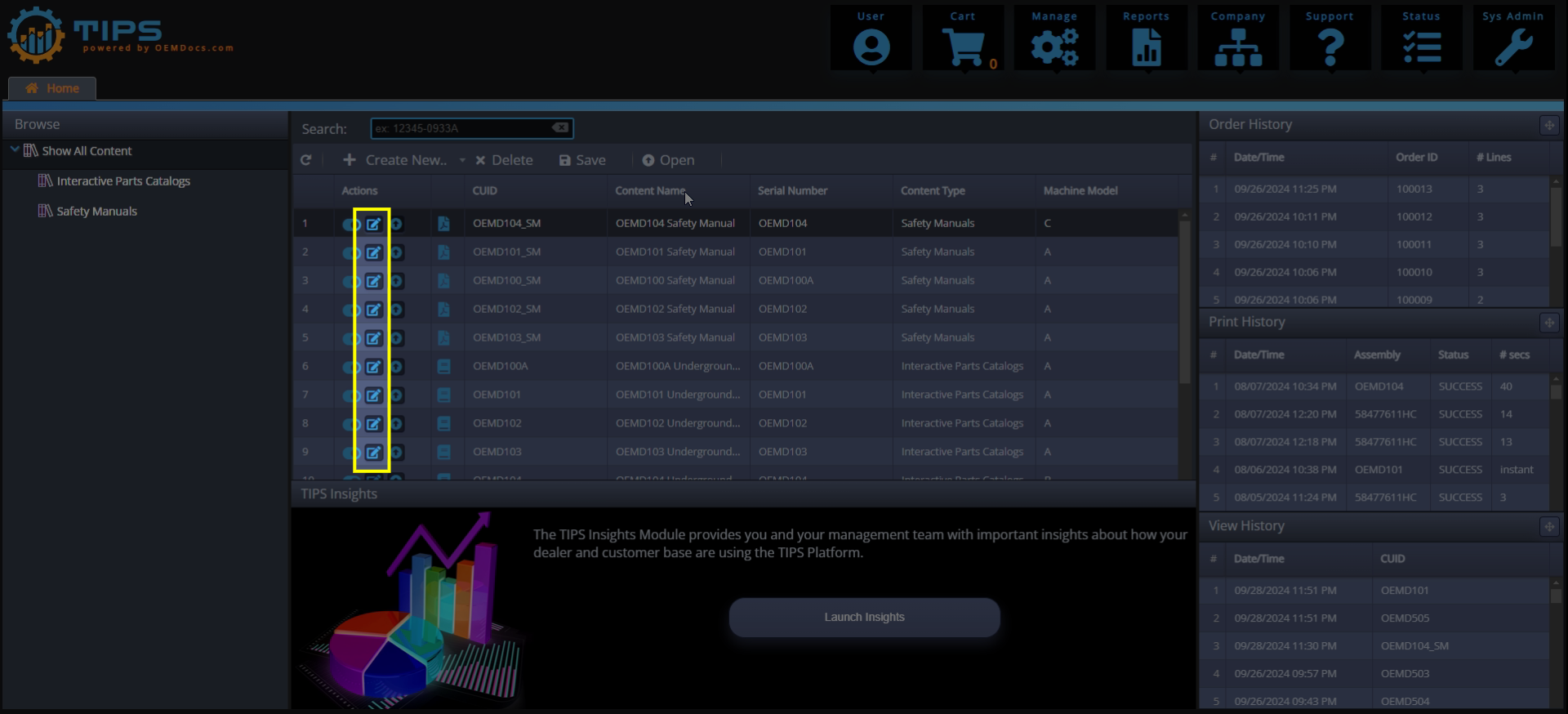Viewport: 1568px width, 714px height.
Task: Click the refresh icon in content toolbar
Action: pyautogui.click(x=305, y=160)
